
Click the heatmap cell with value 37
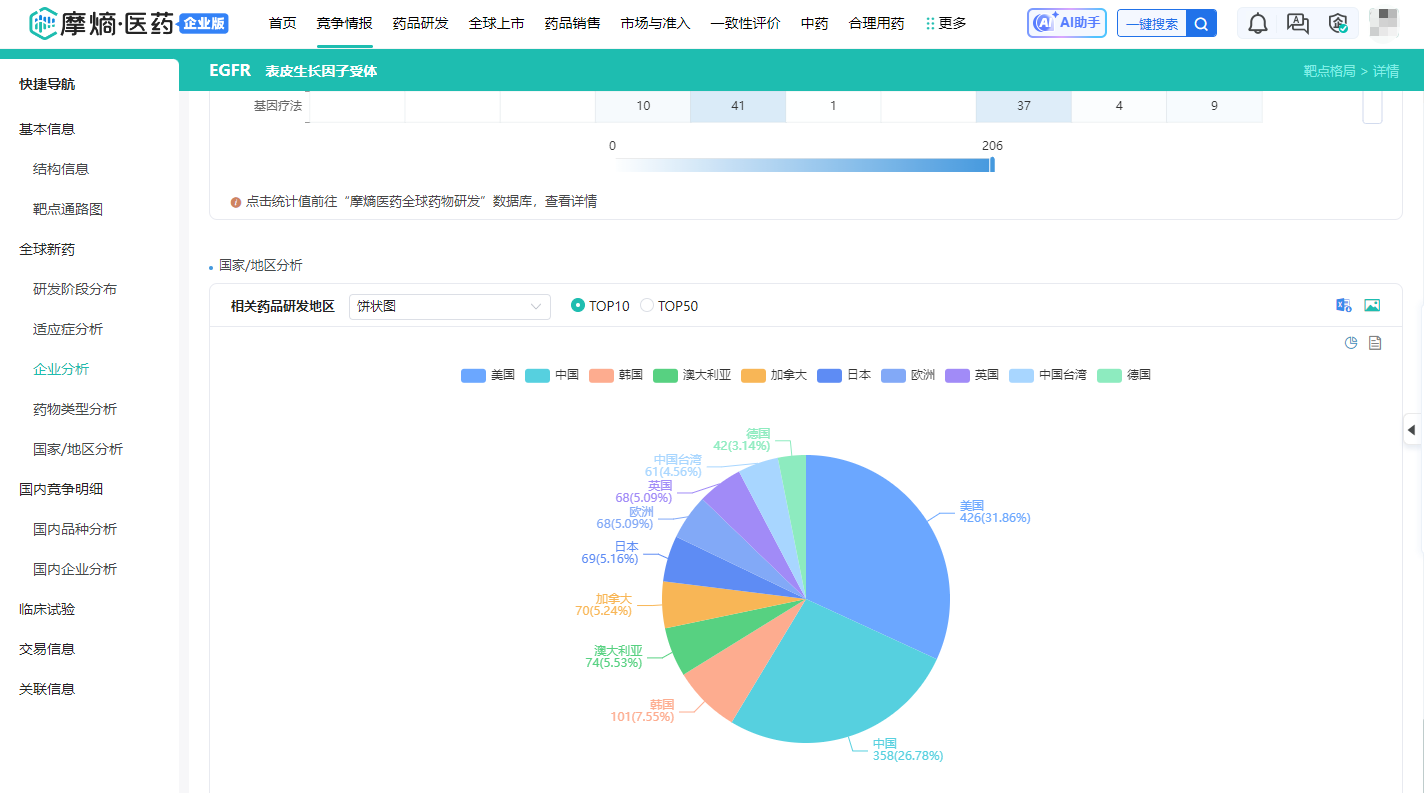1024,106
